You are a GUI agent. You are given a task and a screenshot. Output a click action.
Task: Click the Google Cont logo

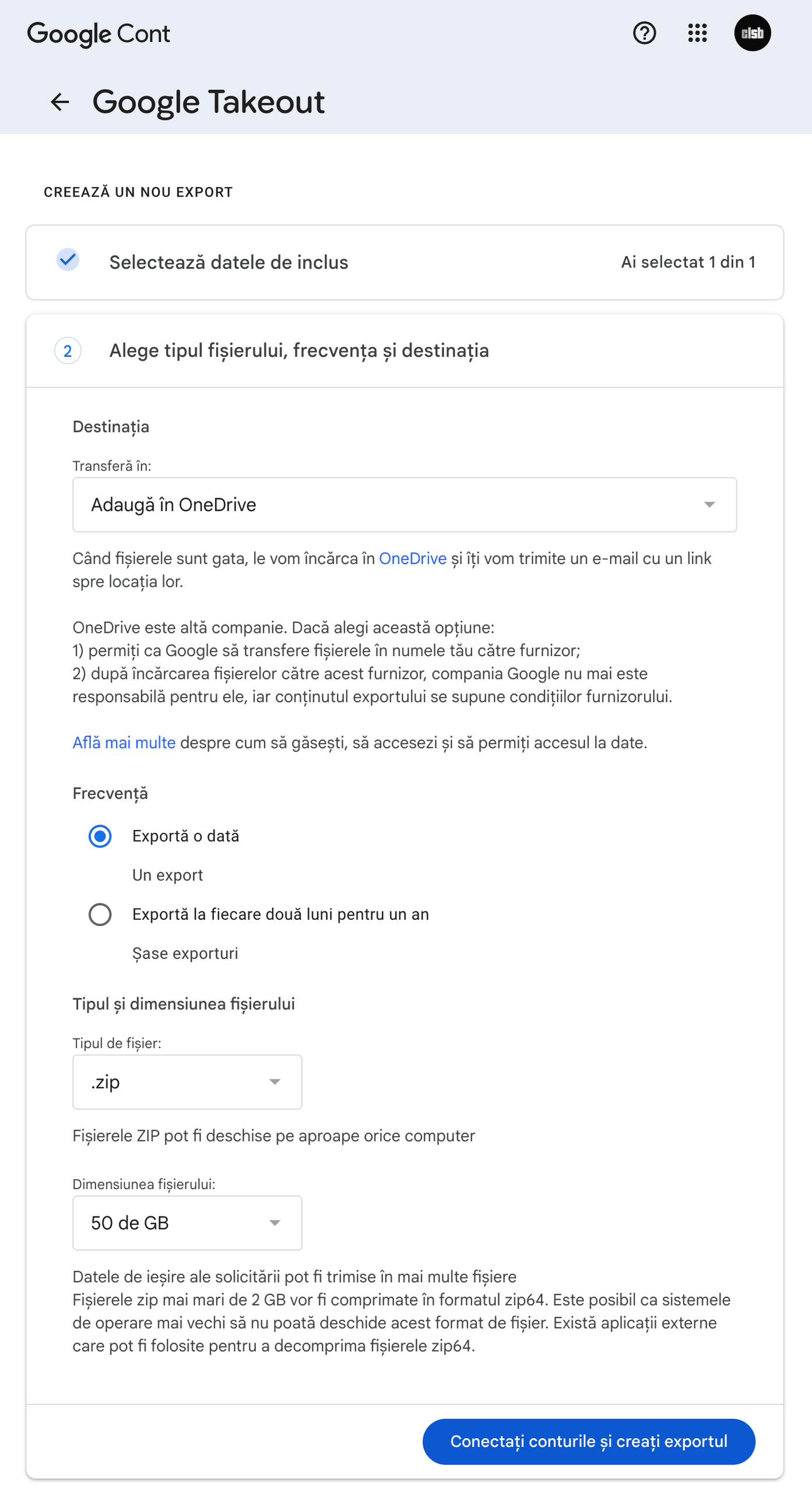[99, 34]
